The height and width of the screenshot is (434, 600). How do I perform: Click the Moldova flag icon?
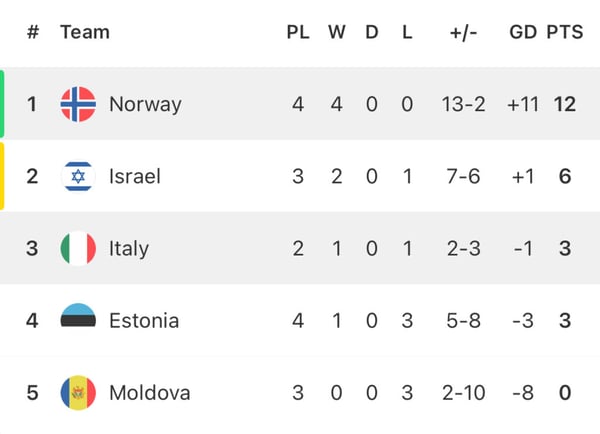point(78,392)
